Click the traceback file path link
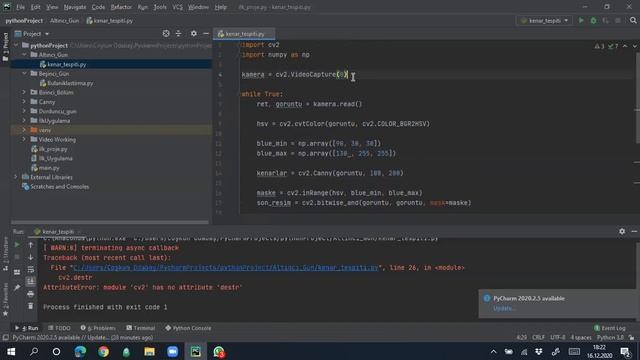The image size is (640, 360). coord(226,268)
